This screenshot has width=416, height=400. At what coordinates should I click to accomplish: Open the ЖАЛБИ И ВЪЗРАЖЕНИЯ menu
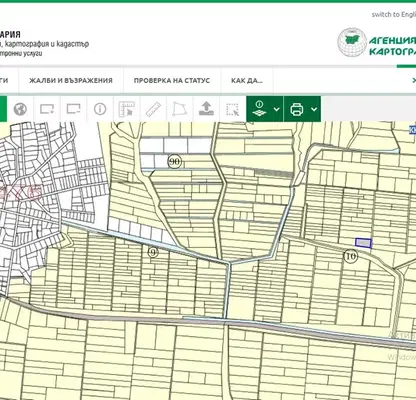click(71, 81)
